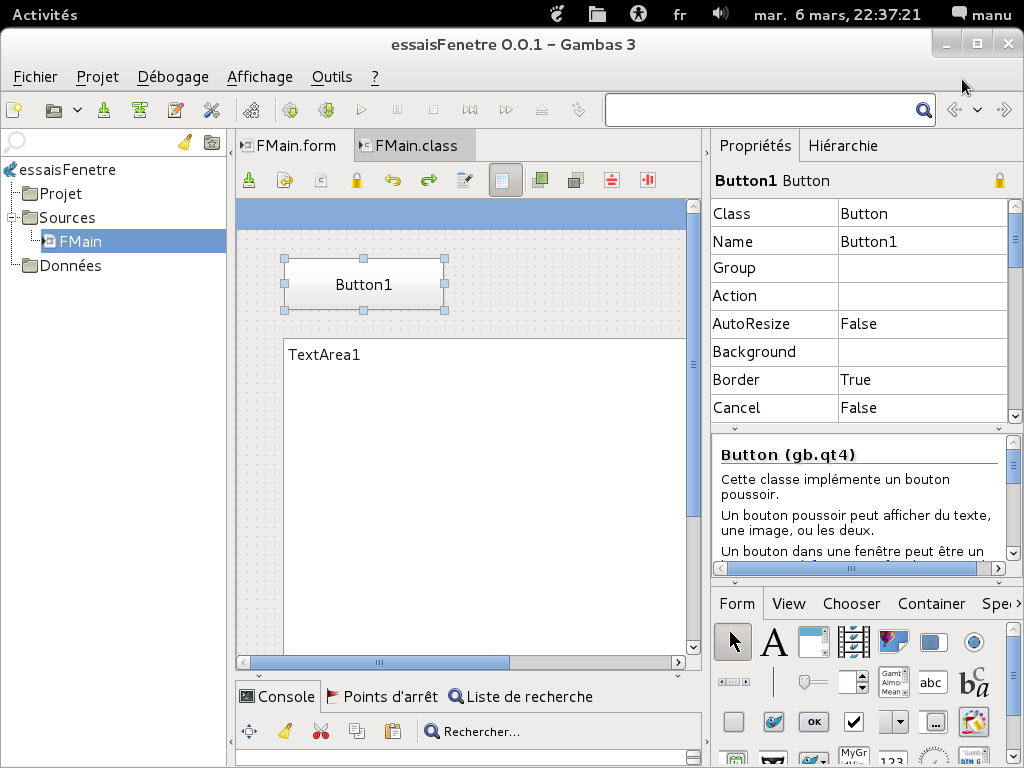
Task: Click Button1 control on the form
Action: pyautogui.click(x=364, y=284)
